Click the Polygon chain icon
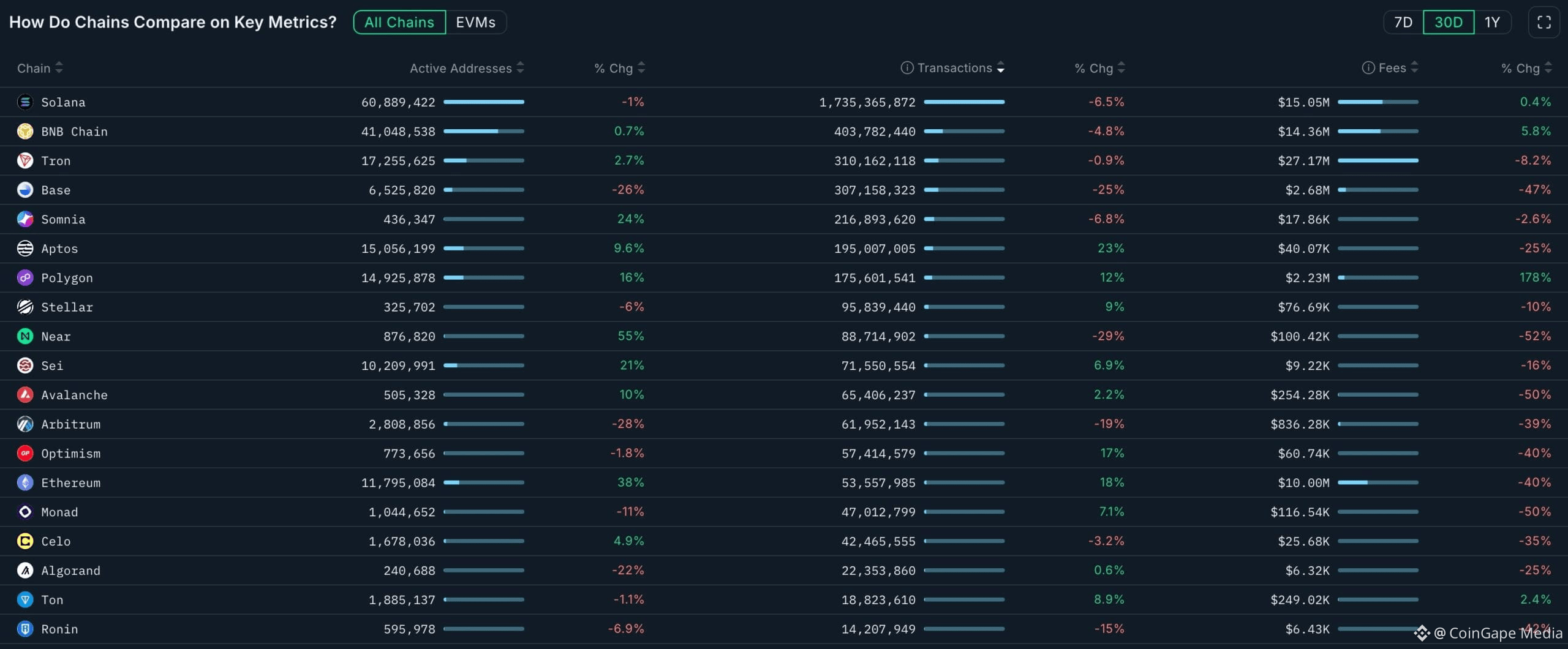Viewport: 1568px width, 649px height. pyautogui.click(x=24, y=277)
